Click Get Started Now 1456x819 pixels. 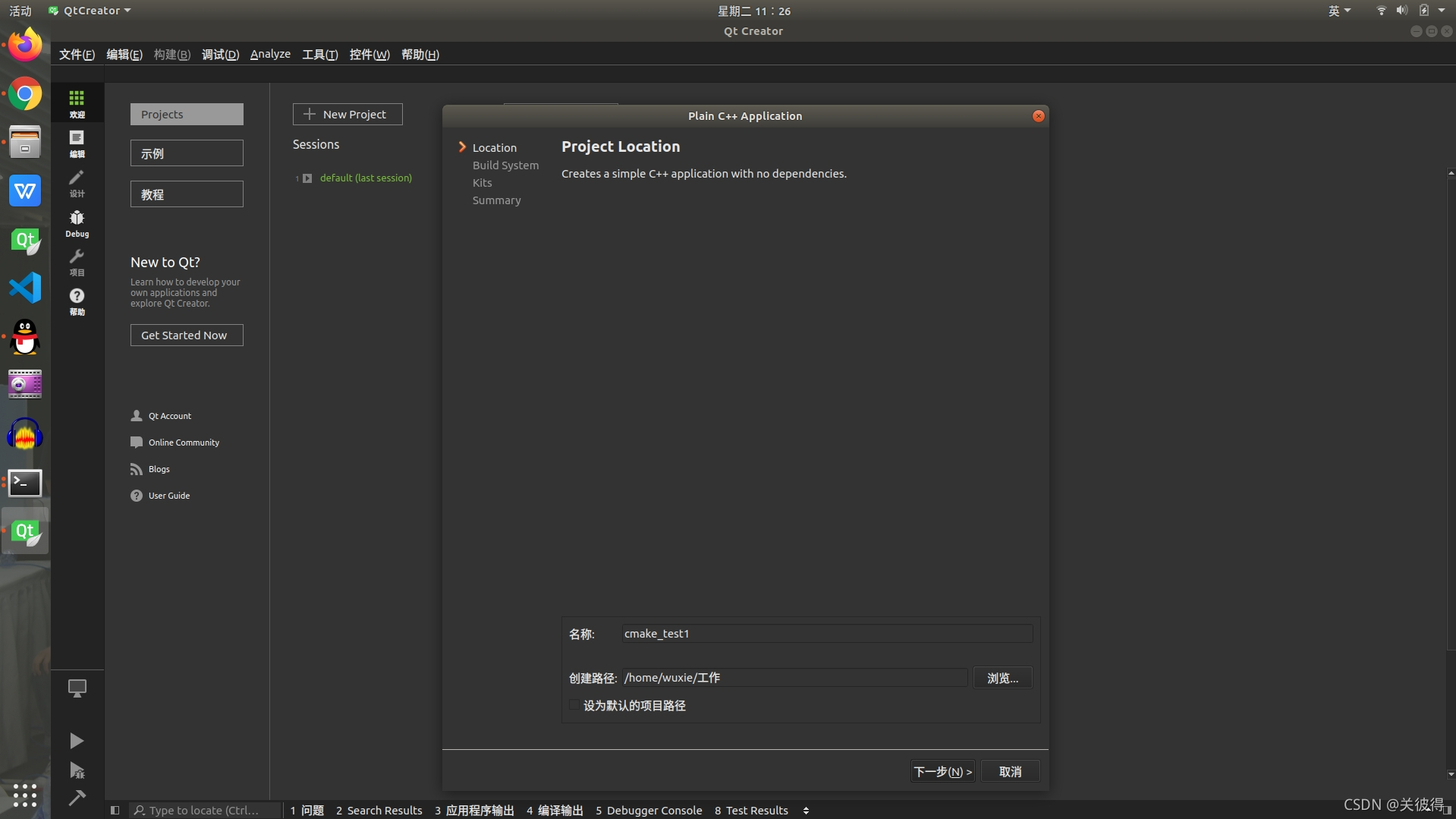(187, 335)
